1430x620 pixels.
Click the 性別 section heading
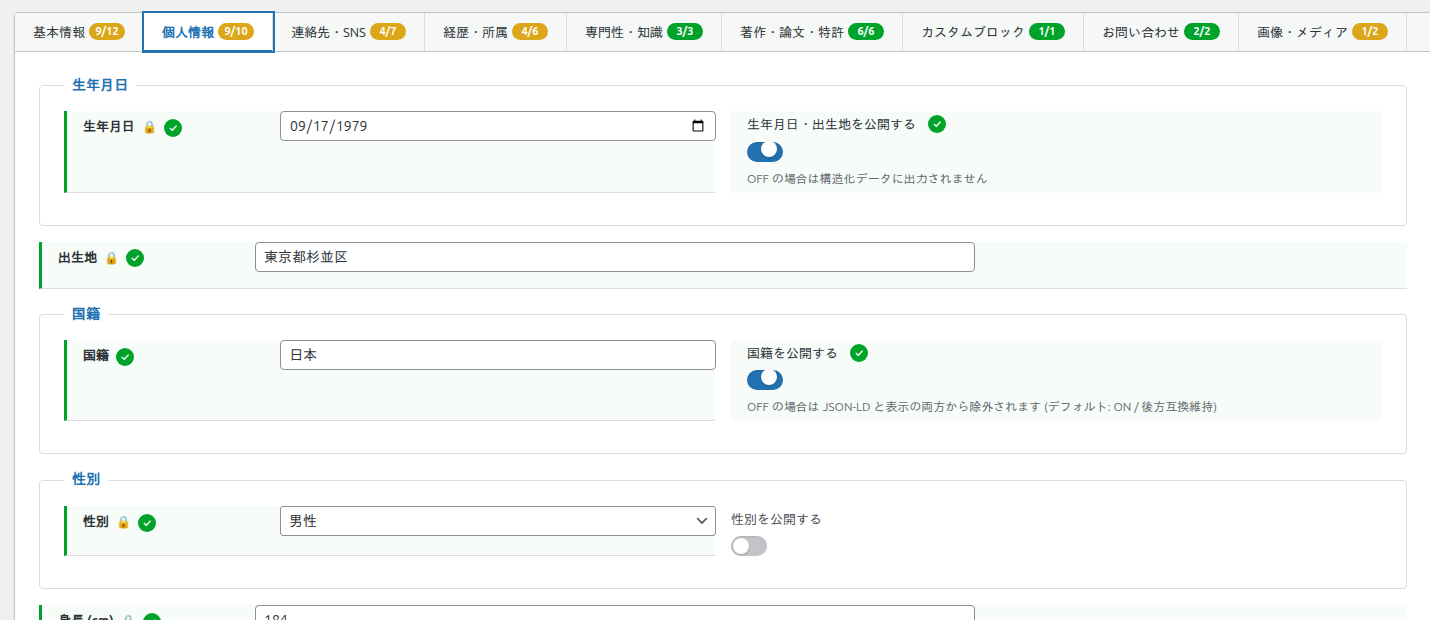click(86, 480)
